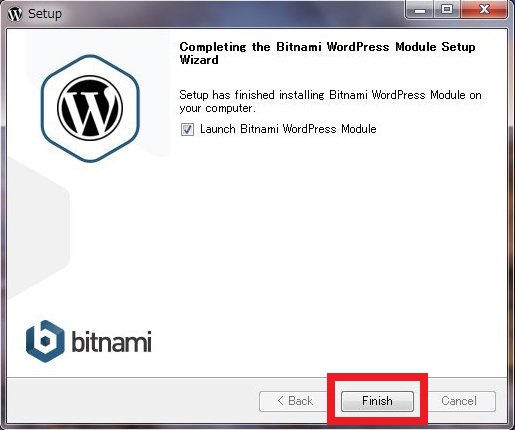The height and width of the screenshot is (430, 515).
Task: Click the WordPress icon in the title bar
Action: 15,14
